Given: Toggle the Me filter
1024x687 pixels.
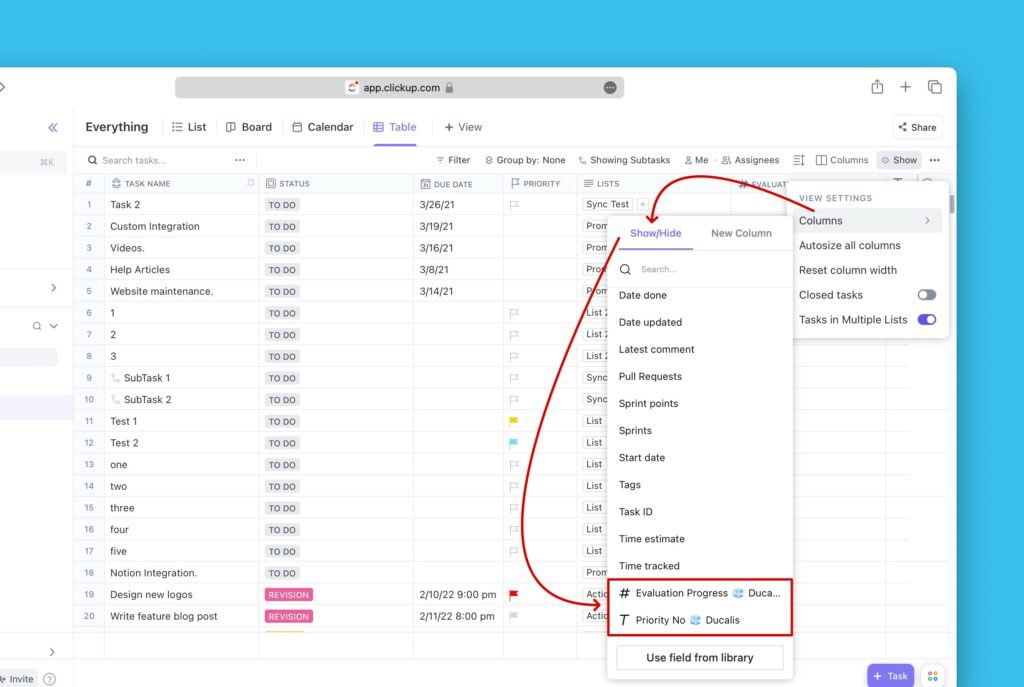Looking at the screenshot, I should tap(696, 160).
